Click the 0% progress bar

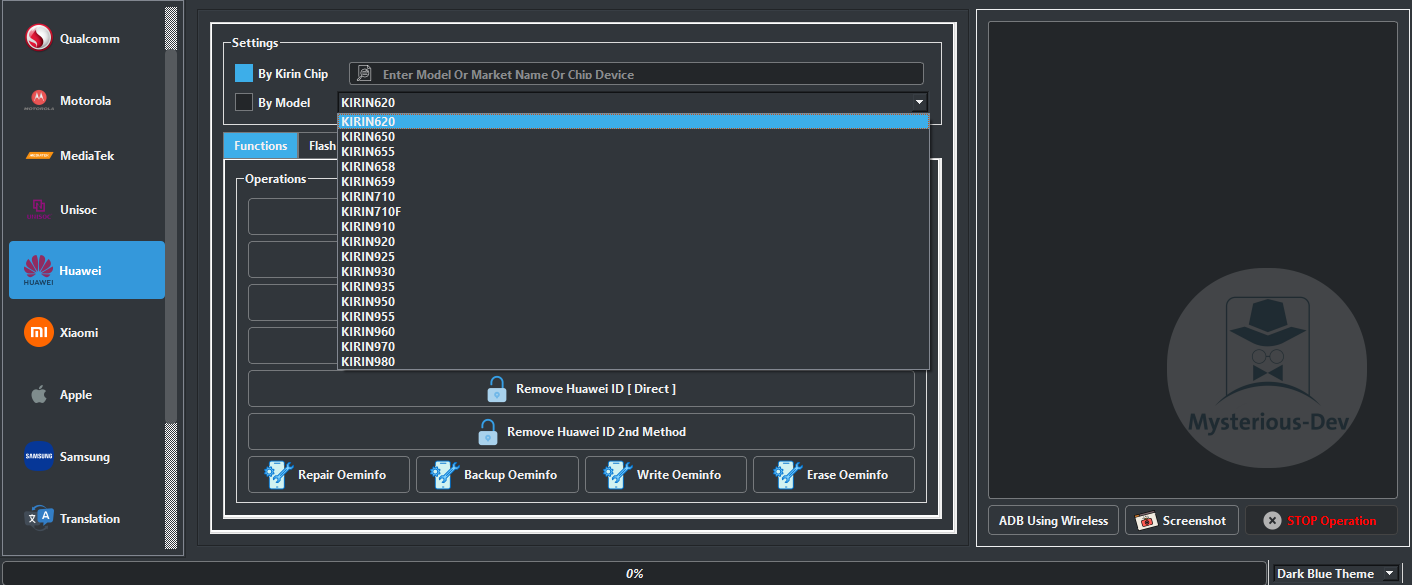coord(634,574)
